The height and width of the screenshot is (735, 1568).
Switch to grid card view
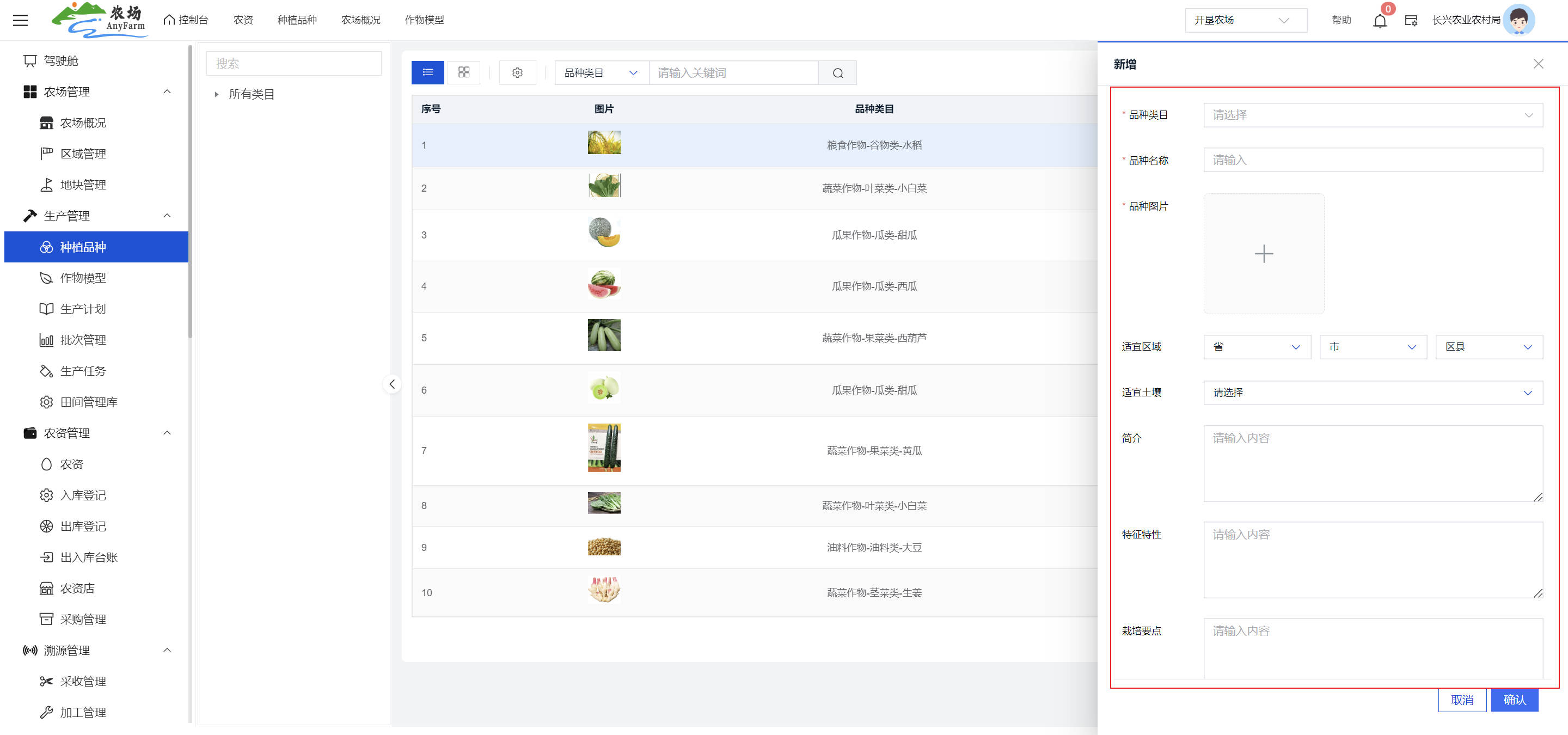coord(464,72)
